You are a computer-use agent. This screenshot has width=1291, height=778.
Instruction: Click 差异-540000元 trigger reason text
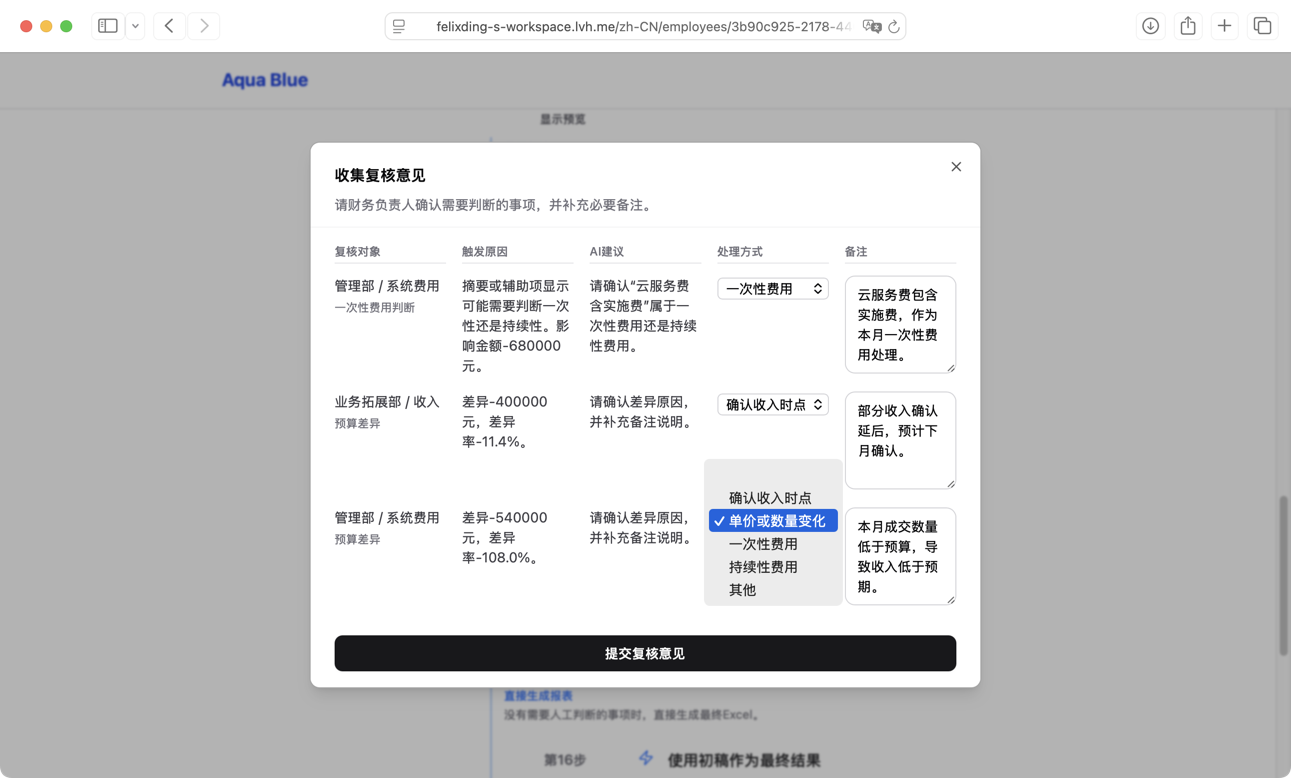[505, 537]
